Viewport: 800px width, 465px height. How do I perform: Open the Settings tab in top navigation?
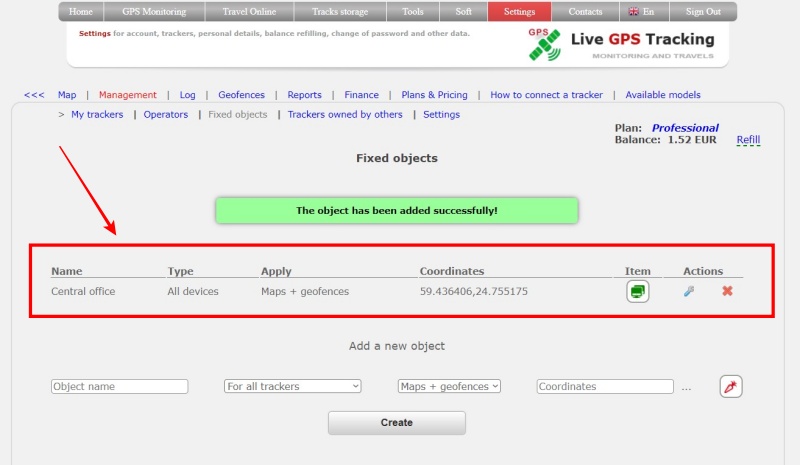pyautogui.click(x=518, y=12)
